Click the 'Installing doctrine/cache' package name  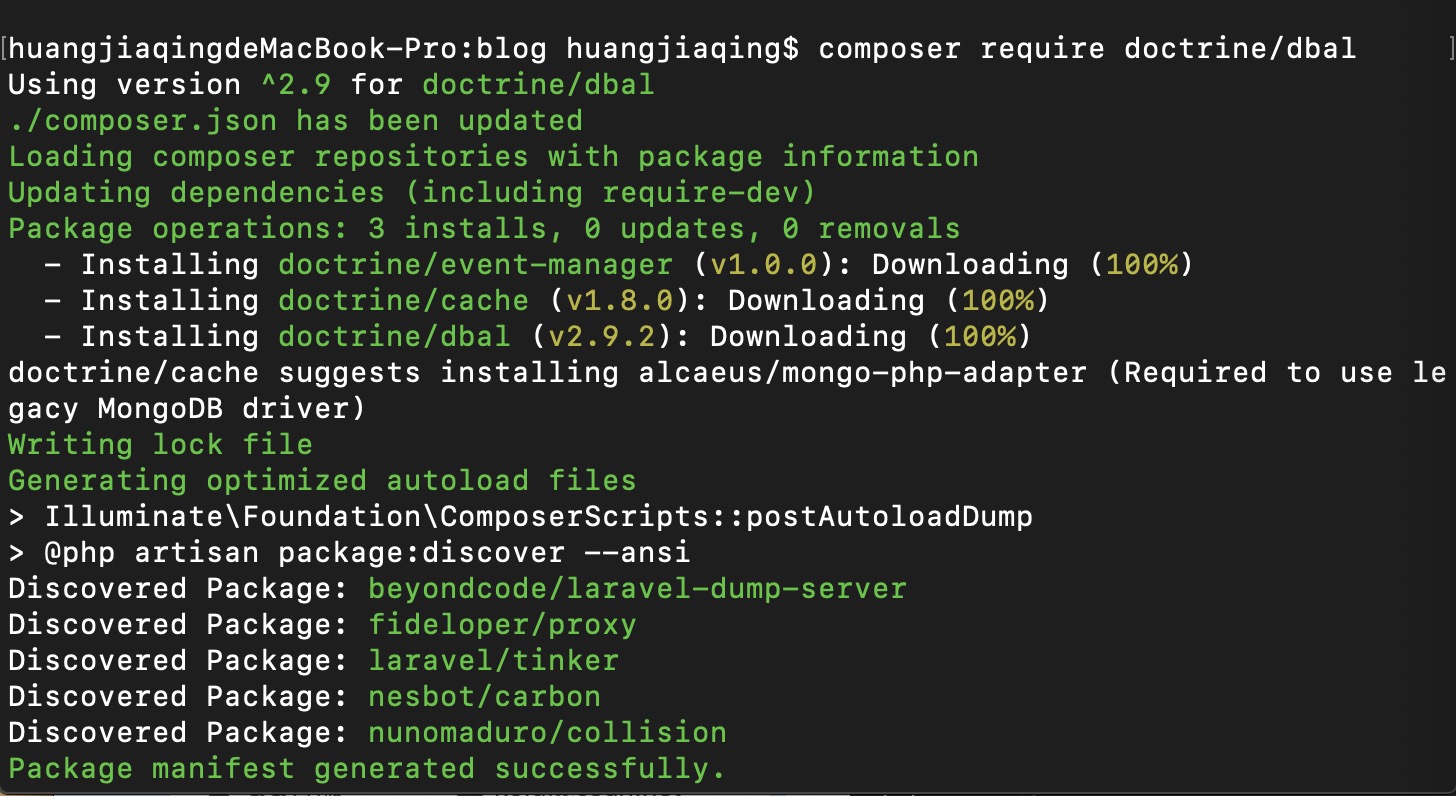pos(403,300)
